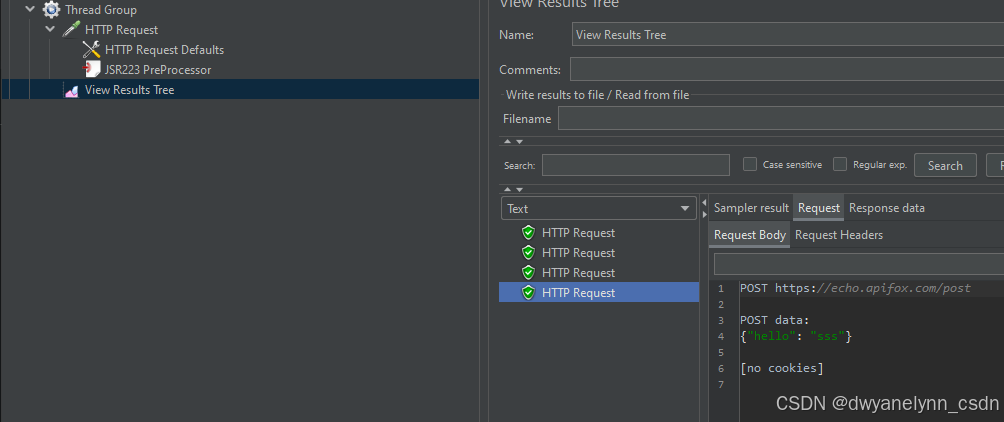Click the green shield of first HTTP Request result
Screen dimensions: 1004x422
tap(528, 232)
